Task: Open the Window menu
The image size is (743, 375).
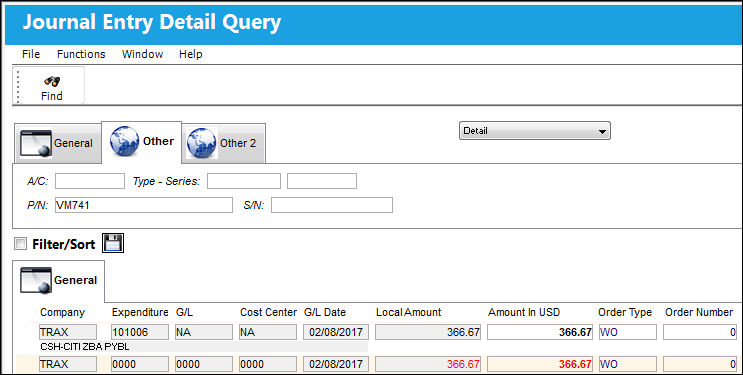Action: [142, 54]
